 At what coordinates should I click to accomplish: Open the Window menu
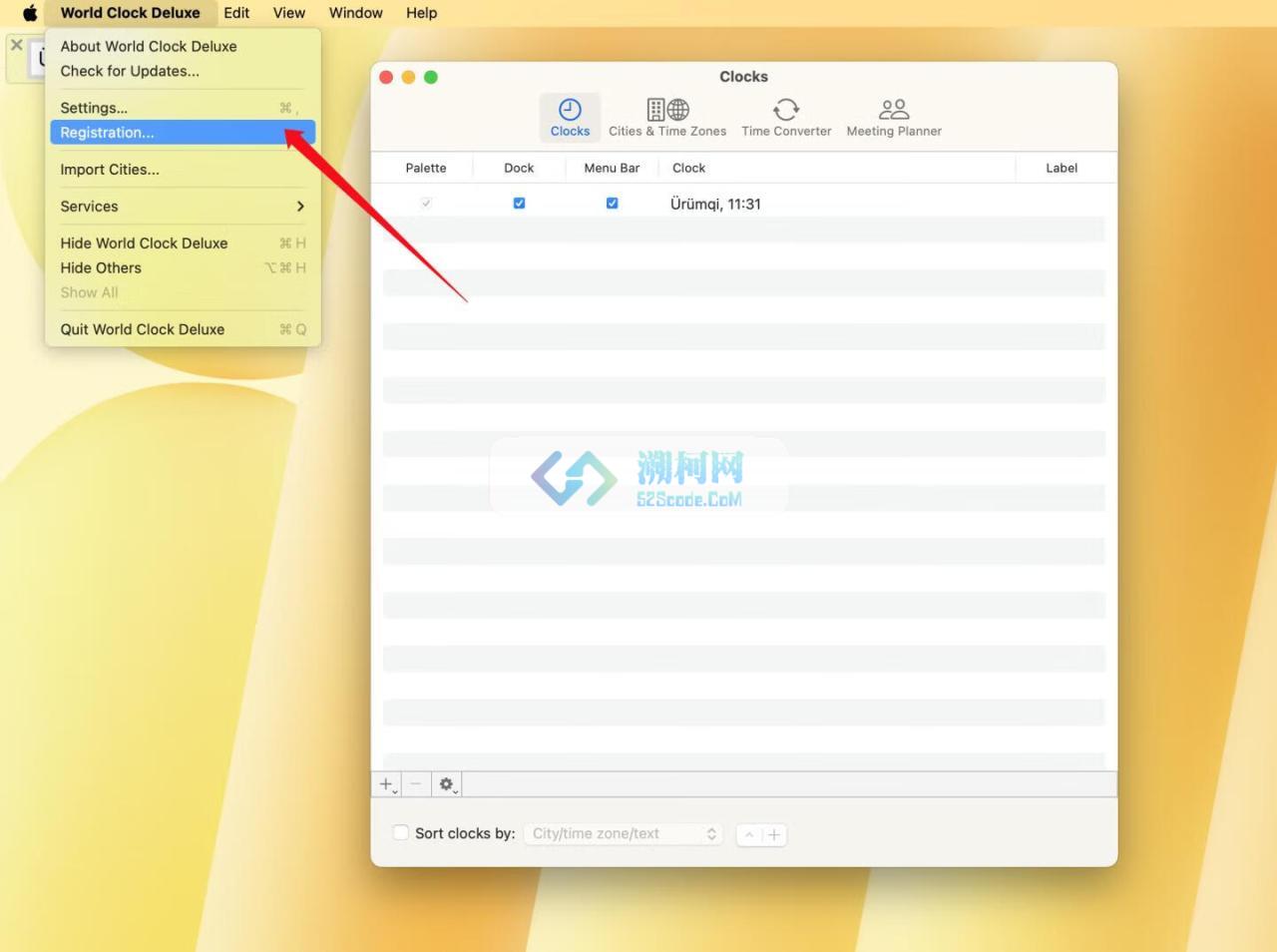point(356,13)
